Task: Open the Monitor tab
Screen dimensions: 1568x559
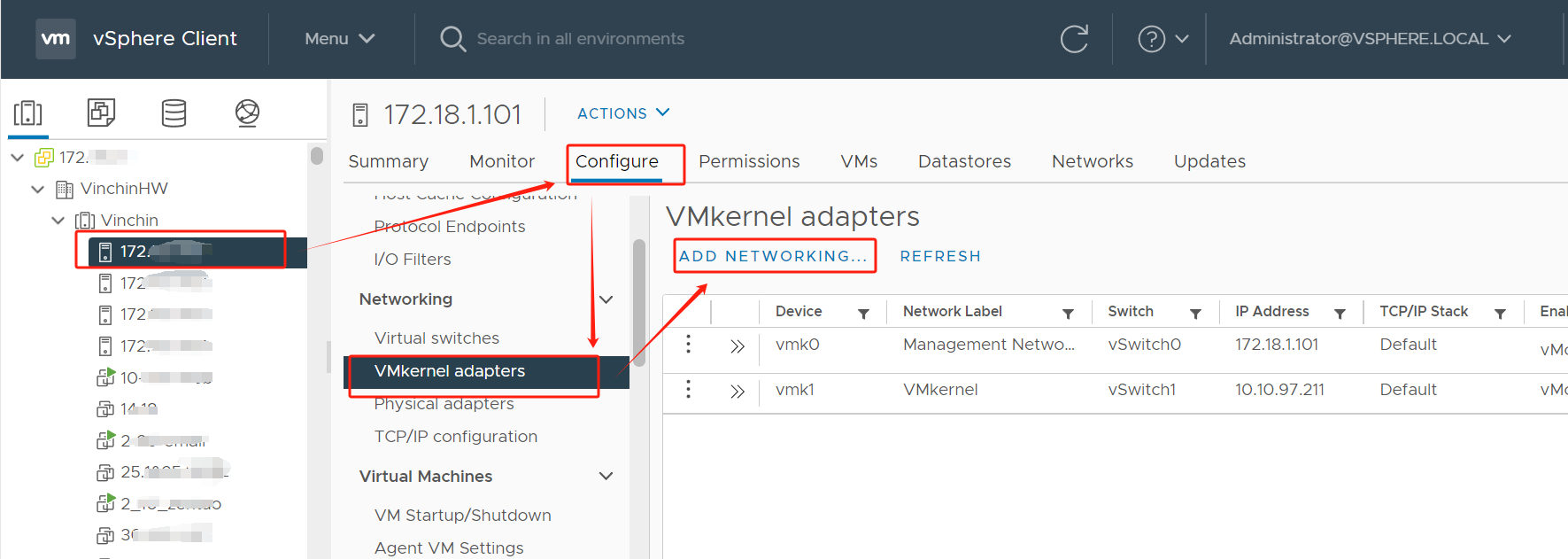Action: (502, 161)
